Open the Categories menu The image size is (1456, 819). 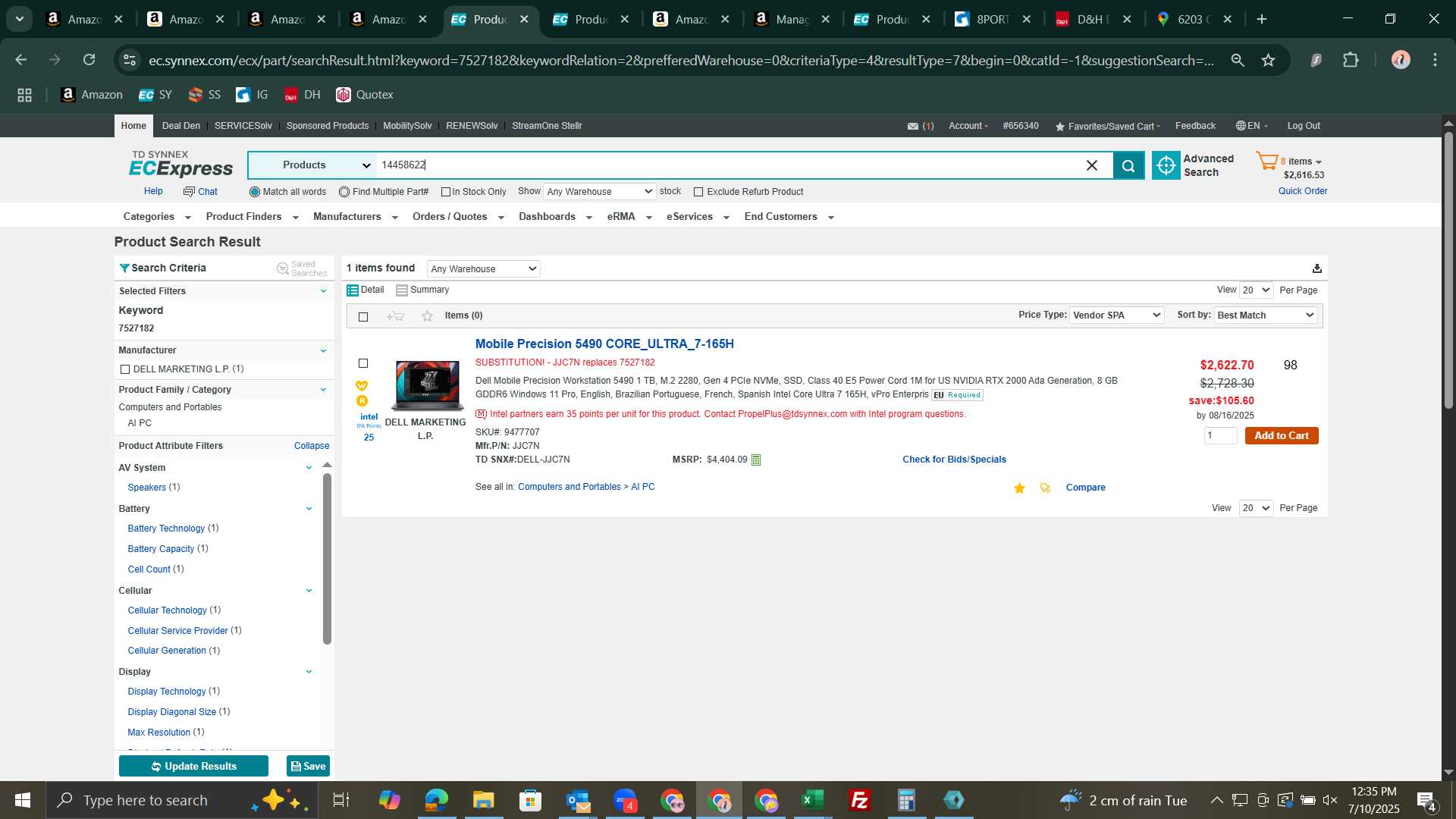click(157, 217)
